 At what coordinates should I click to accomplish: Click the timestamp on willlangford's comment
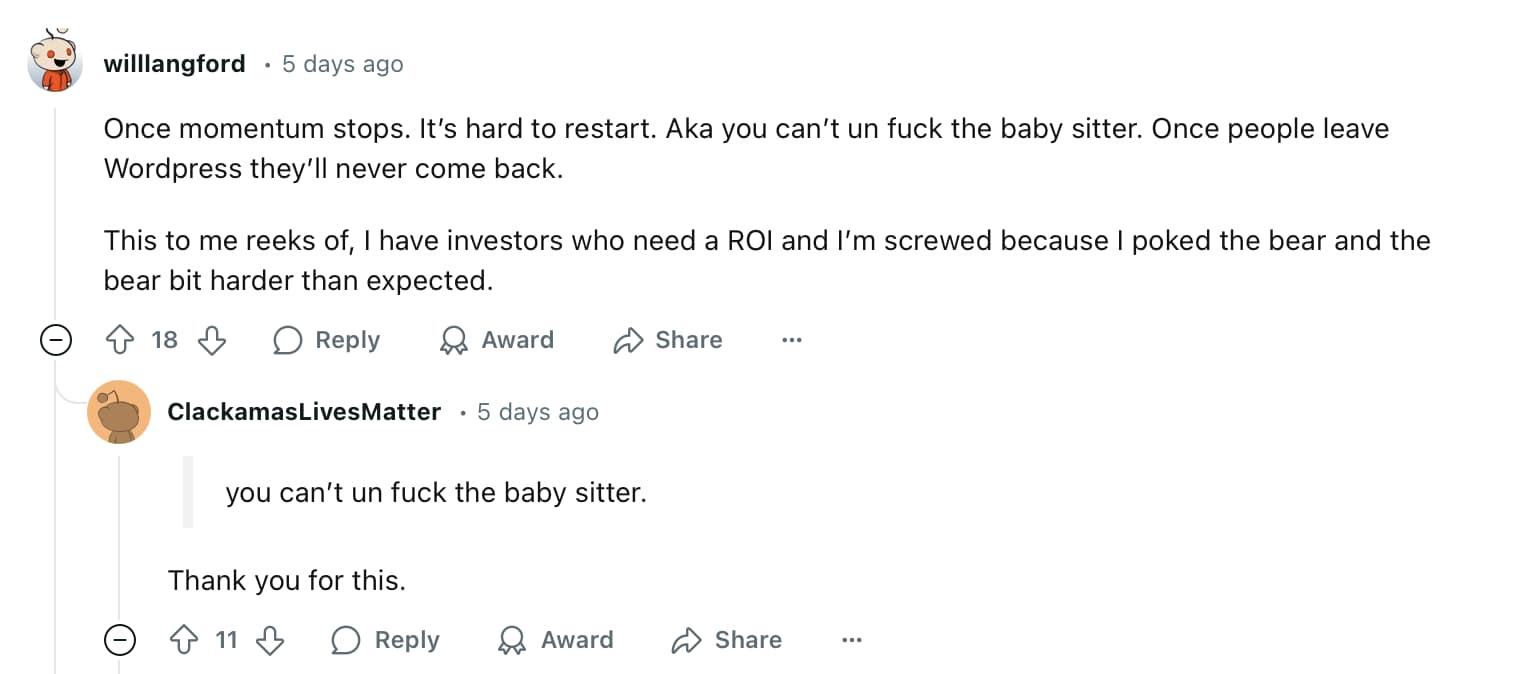pos(342,63)
